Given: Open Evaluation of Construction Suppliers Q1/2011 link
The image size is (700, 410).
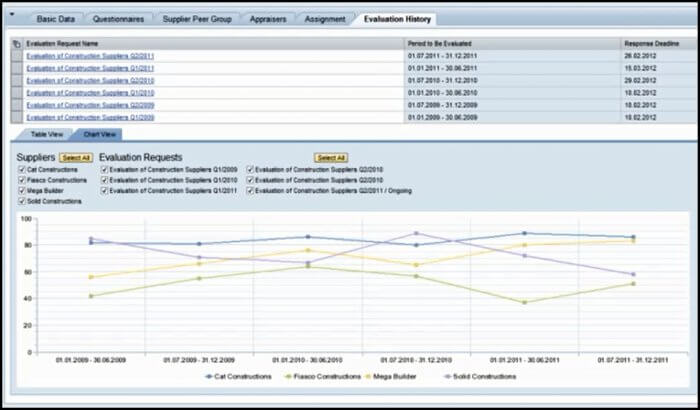Looking at the screenshot, I should [90, 68].
